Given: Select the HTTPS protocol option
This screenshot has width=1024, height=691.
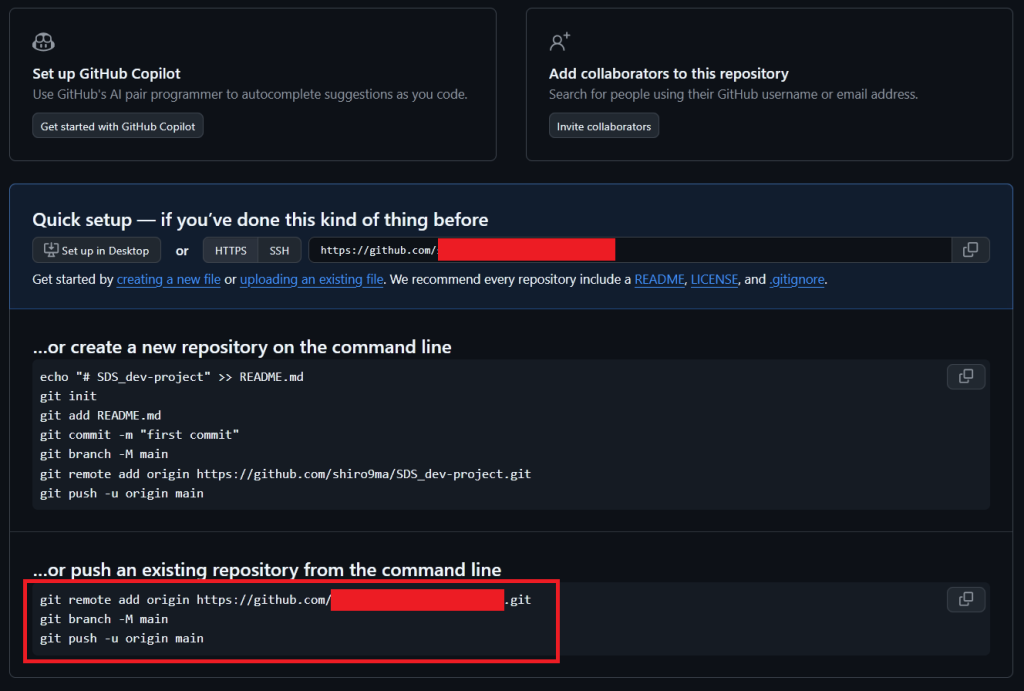Looking at the screenshot, I should click(231, 250).
